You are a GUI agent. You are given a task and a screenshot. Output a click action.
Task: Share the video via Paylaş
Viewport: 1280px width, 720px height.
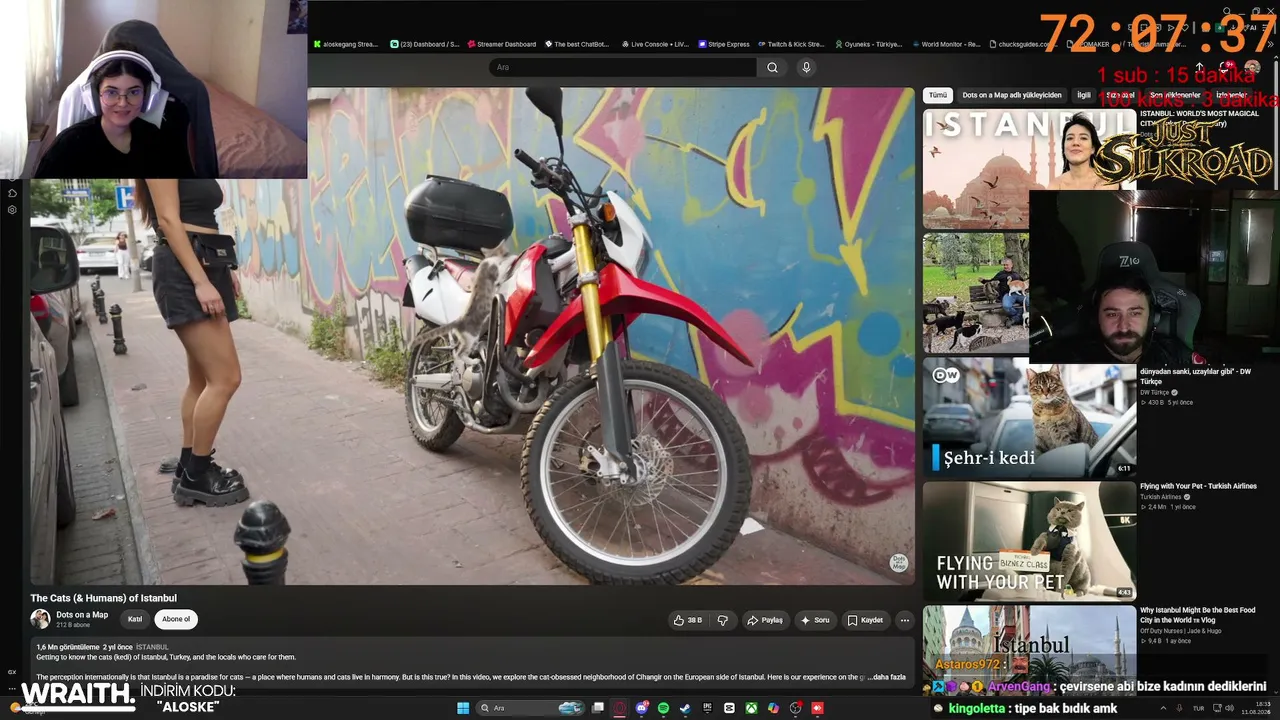[x=765, y=620]
